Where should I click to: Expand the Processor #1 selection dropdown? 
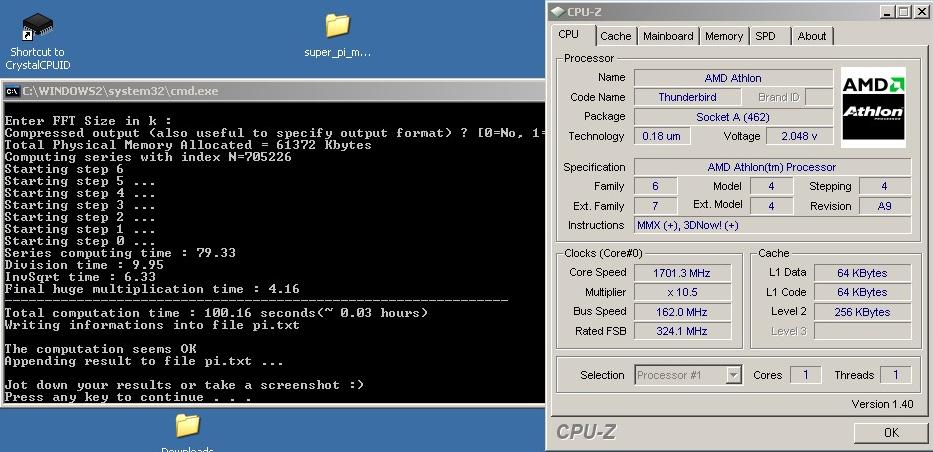[x=734, y=375]
